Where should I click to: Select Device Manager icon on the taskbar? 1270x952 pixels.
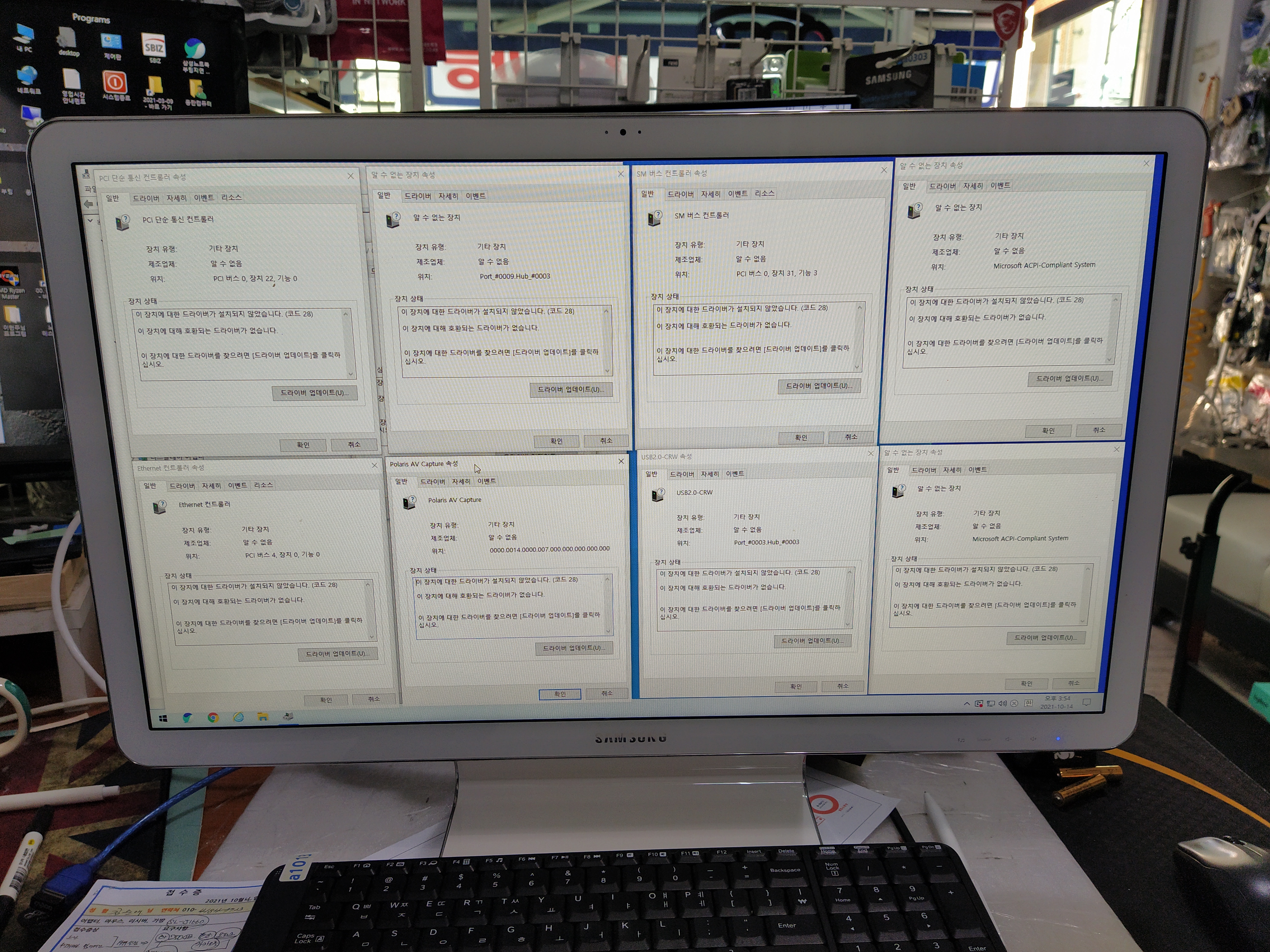click(x=288, y=716)
